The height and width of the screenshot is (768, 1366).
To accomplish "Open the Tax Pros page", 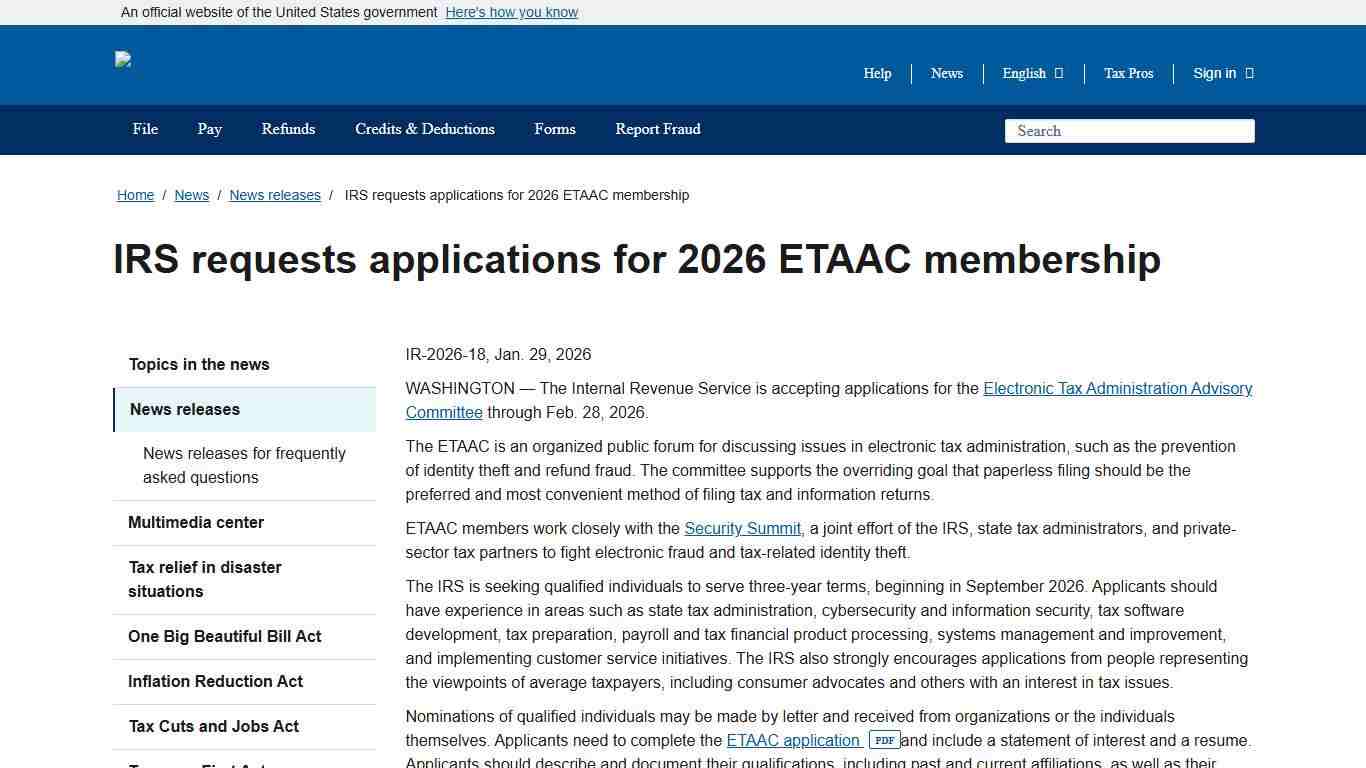I will coord(1128,73).
